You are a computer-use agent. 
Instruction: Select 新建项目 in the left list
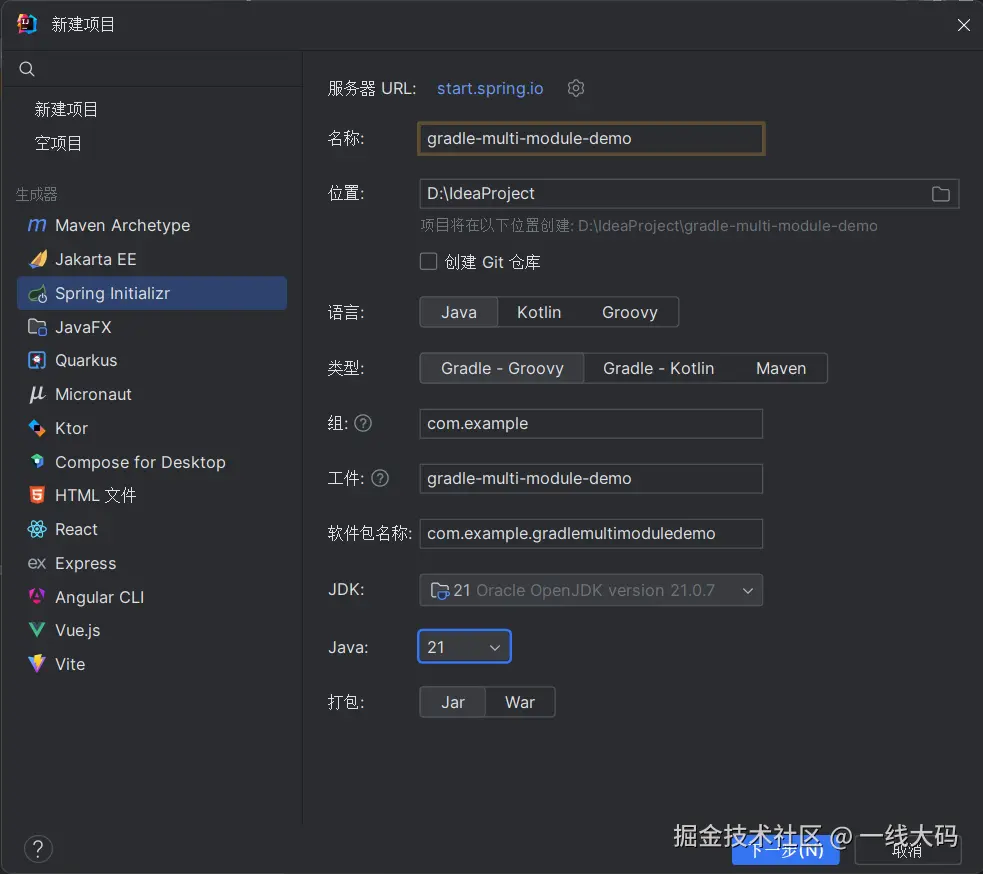point(66,110)
